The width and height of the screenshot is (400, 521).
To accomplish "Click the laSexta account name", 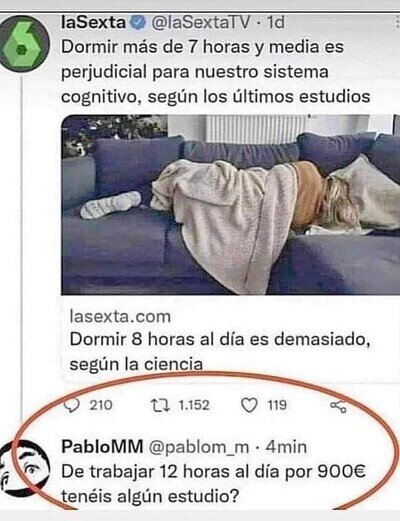I will 94,23.
